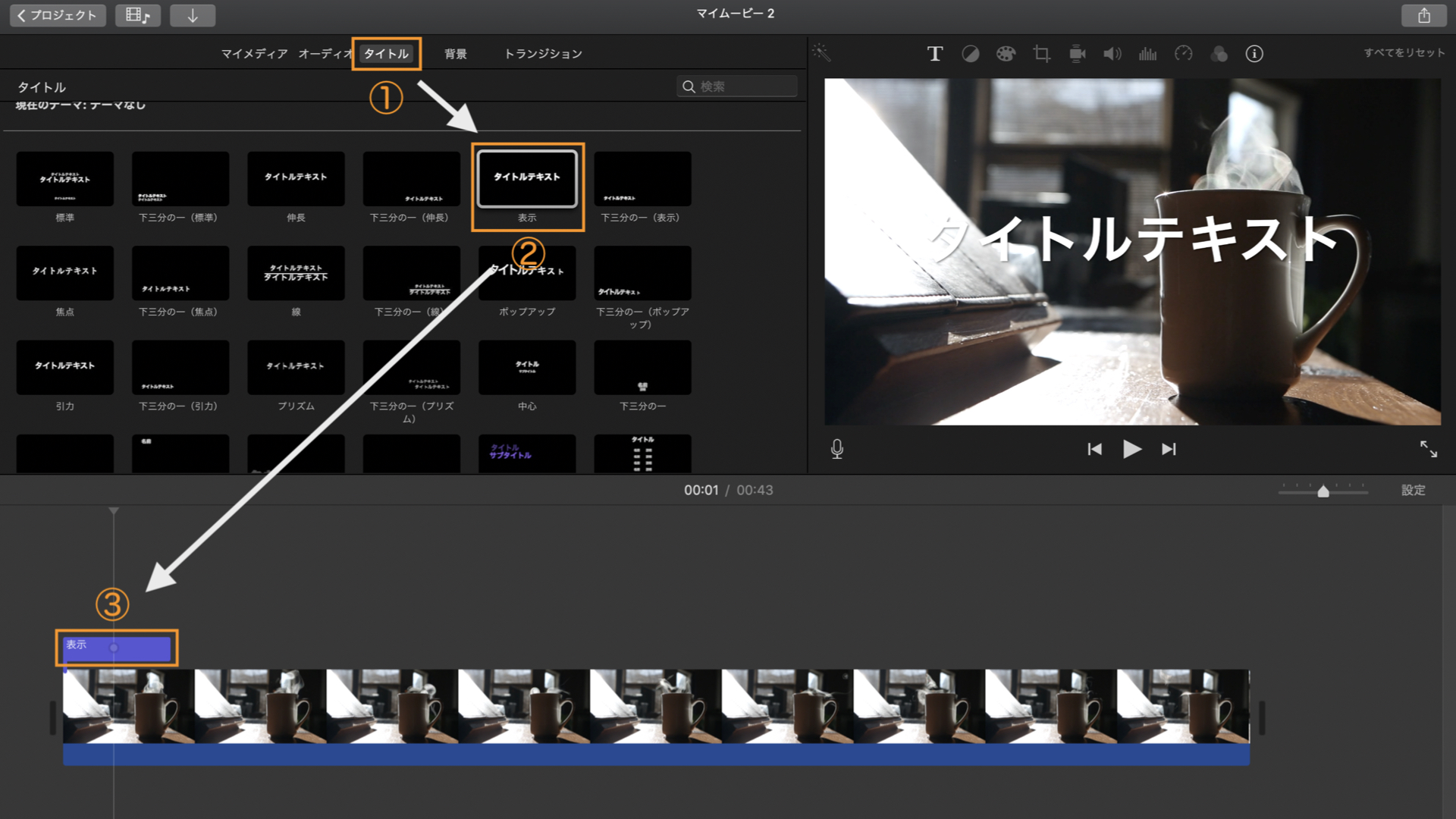
Task: Switch to マイメディア tab
Action: point(254,54)
